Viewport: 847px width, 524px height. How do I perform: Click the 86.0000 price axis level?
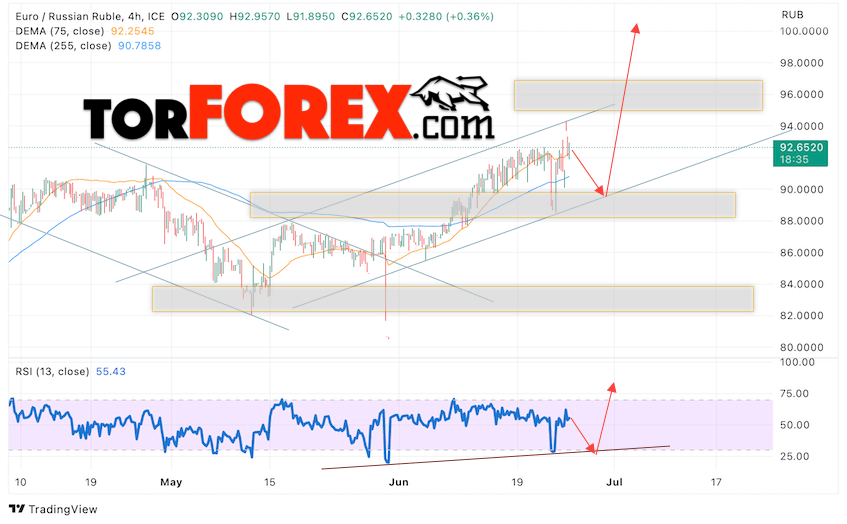pyautogui.click(x=802, y=253)
